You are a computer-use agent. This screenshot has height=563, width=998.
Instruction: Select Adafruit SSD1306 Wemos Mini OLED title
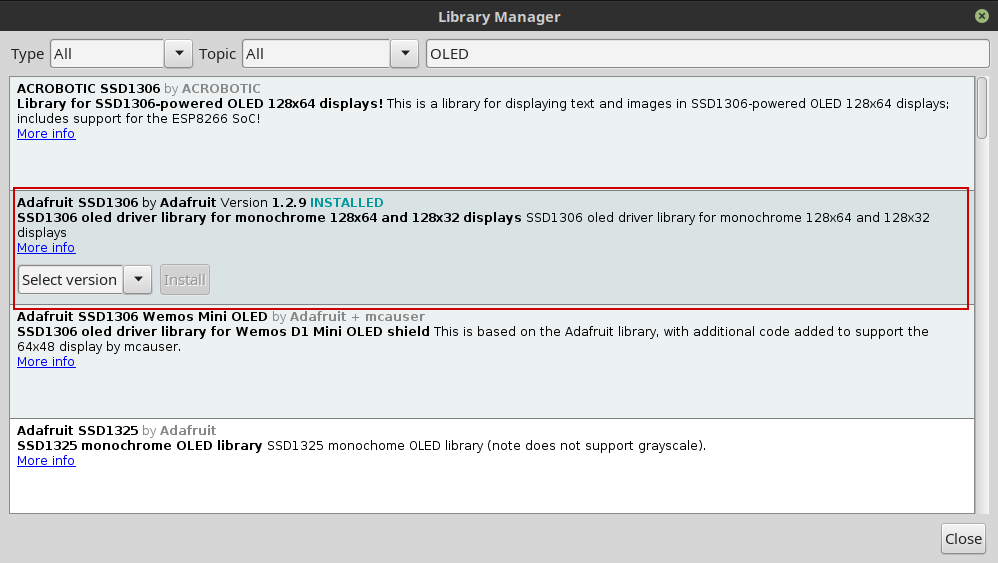[142, 316]
